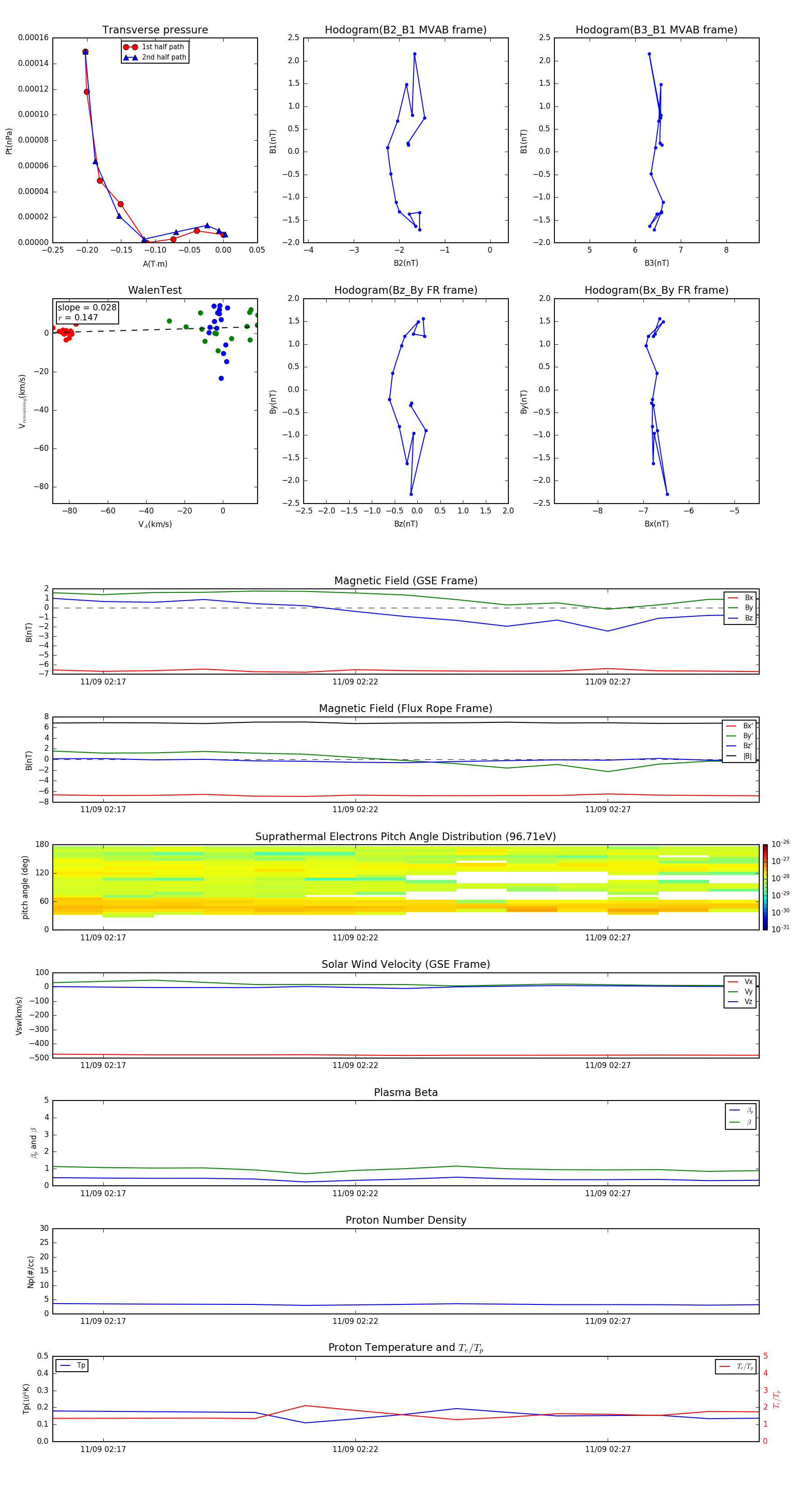Click the Suprathermal Electrons Pitch Angle Distribution title
The width and height of the screenshot is (812, 1489).
[x=406, y=837]
